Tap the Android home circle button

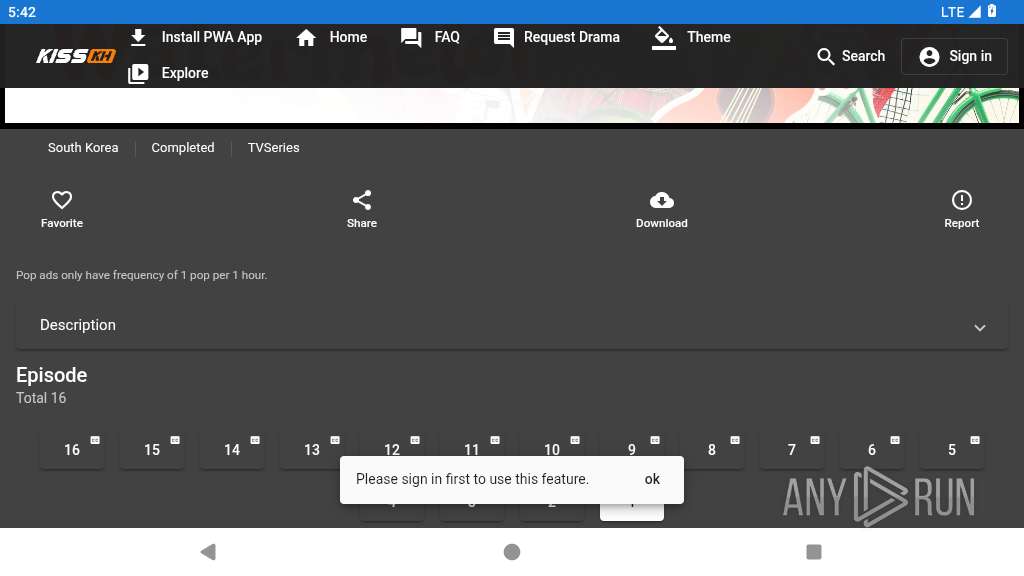tap(512, 552)
